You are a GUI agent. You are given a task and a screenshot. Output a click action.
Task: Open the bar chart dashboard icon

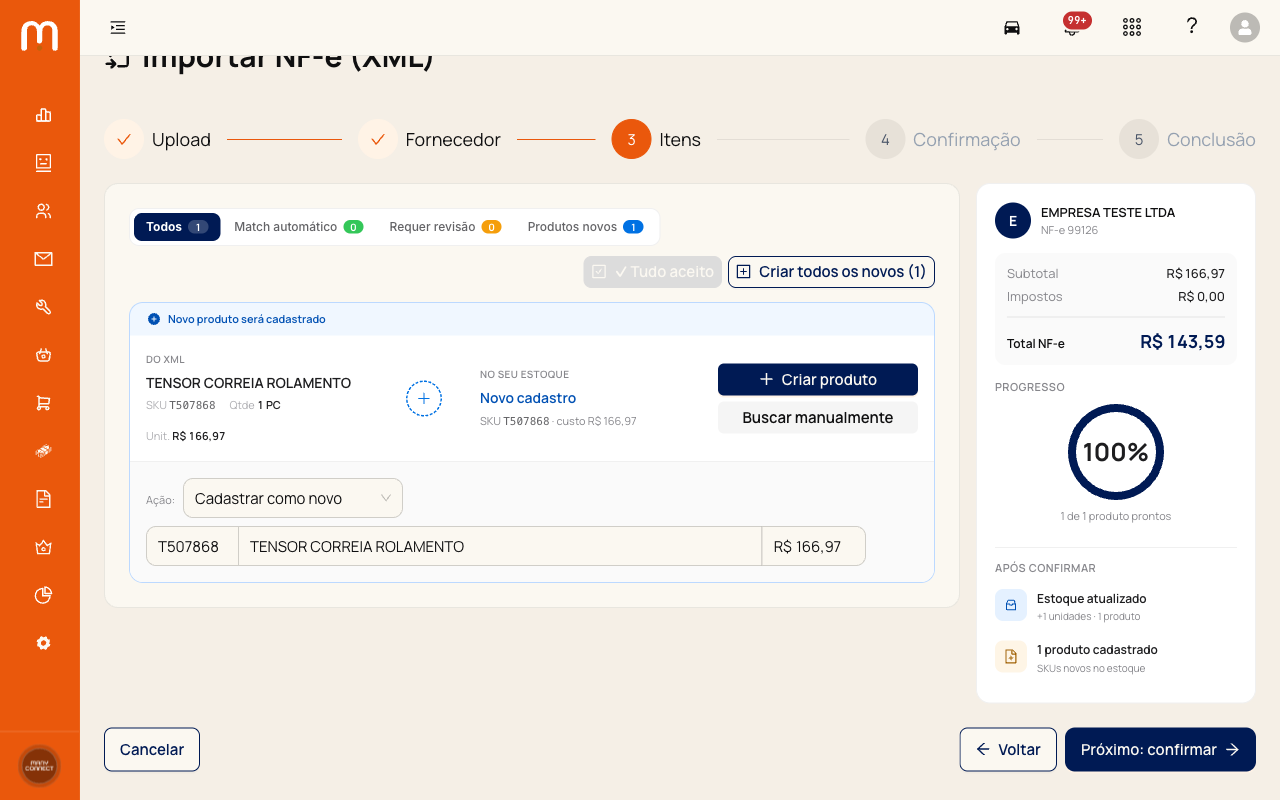[43, 114]
